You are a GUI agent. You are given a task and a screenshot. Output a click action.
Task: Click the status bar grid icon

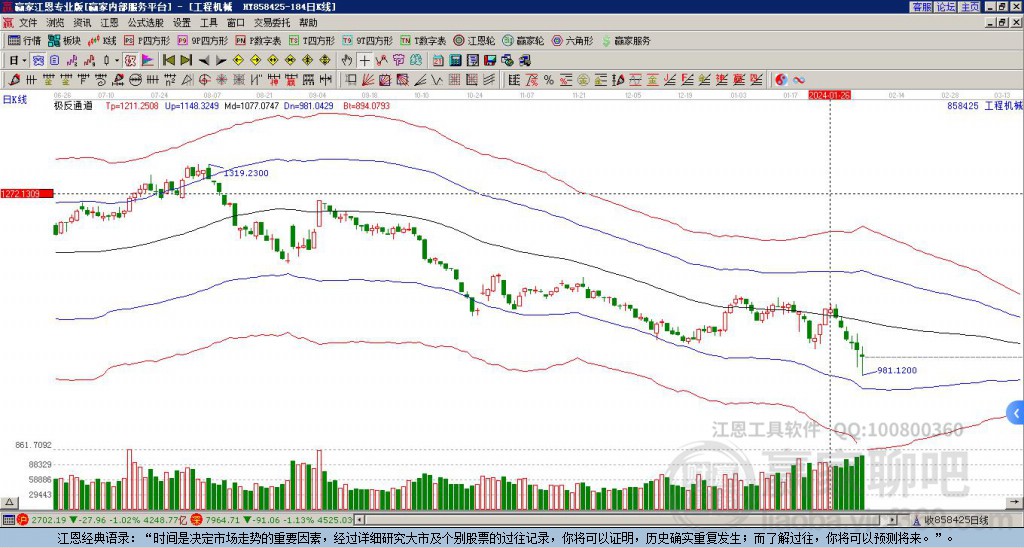pos(8,521)
